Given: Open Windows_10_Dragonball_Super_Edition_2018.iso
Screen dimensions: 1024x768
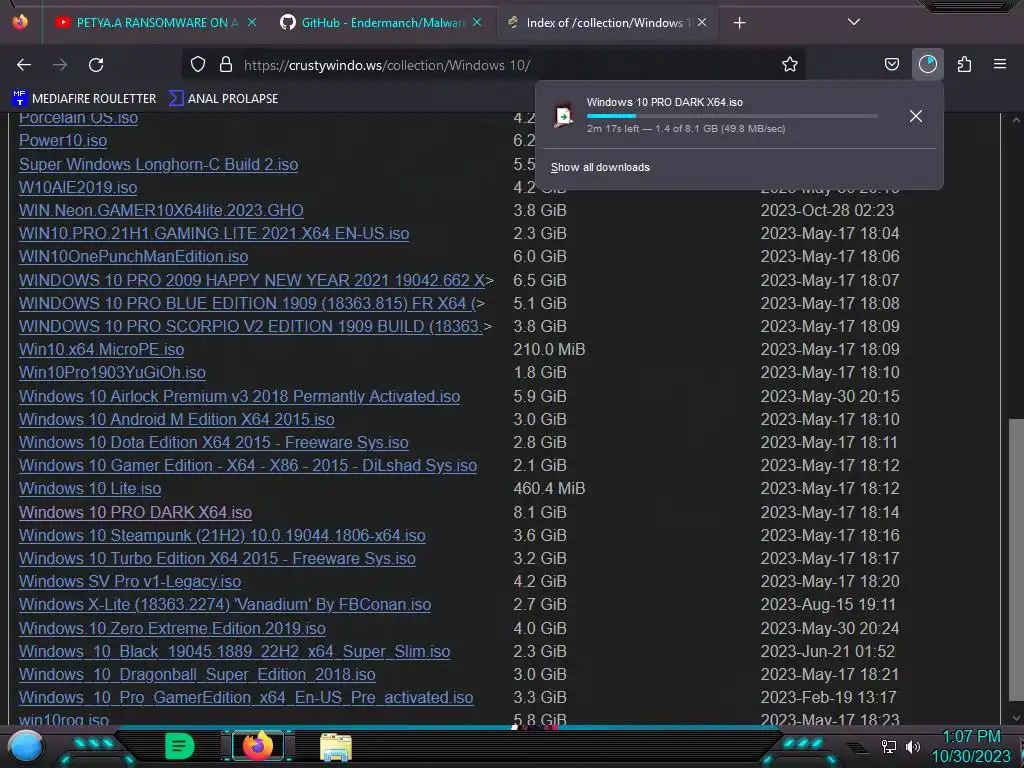Looking at the screenshot, I should tap(197, 674).
